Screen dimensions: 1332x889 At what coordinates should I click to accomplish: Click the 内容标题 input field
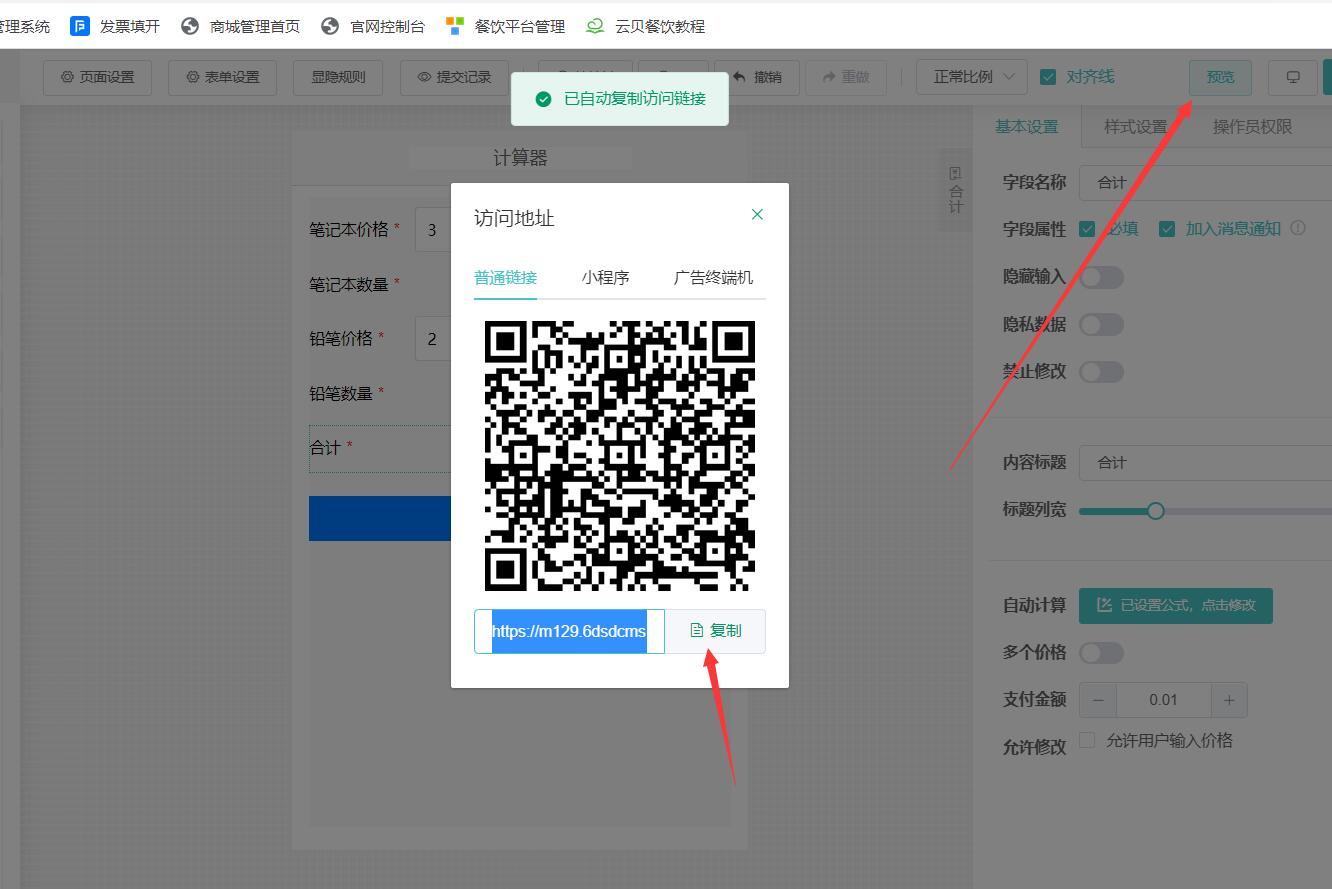[x=1205, y=462]
